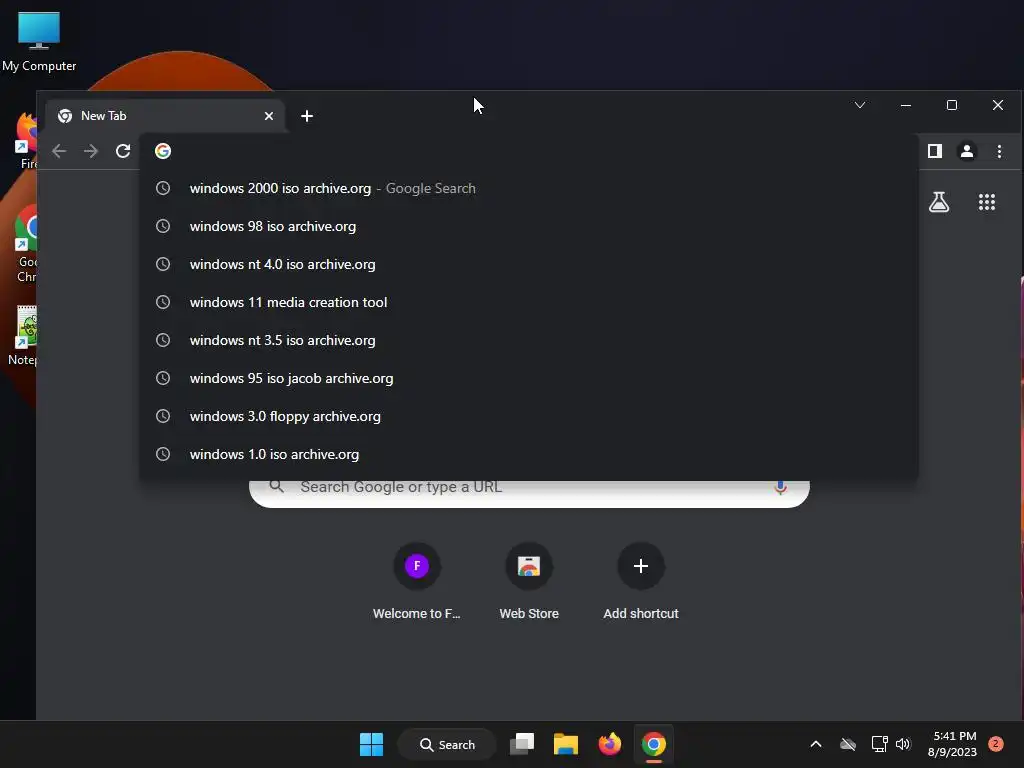1024x768 pixels.
Task: Click the history clock icon beside windows 98 suggestion
Action: click(163, 227)
